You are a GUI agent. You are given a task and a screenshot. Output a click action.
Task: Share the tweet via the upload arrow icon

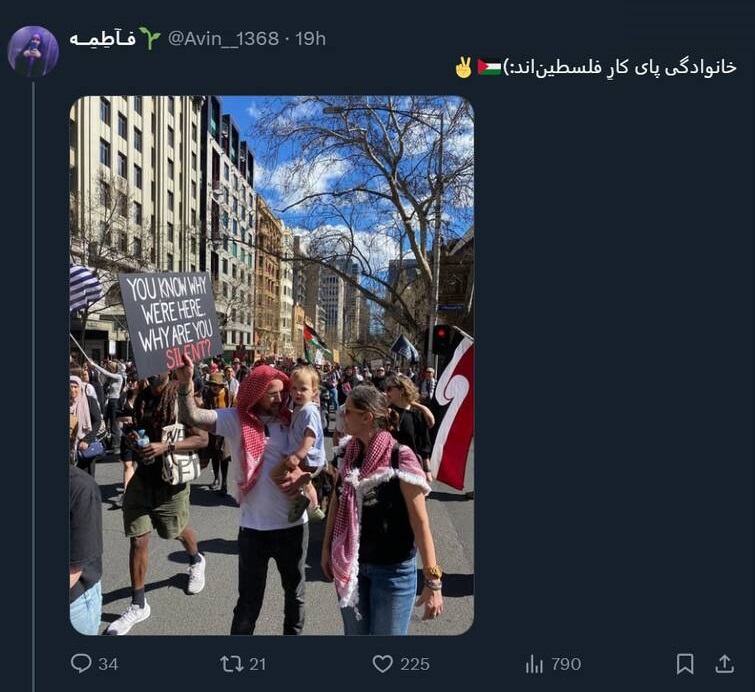(x=724, y=664)
